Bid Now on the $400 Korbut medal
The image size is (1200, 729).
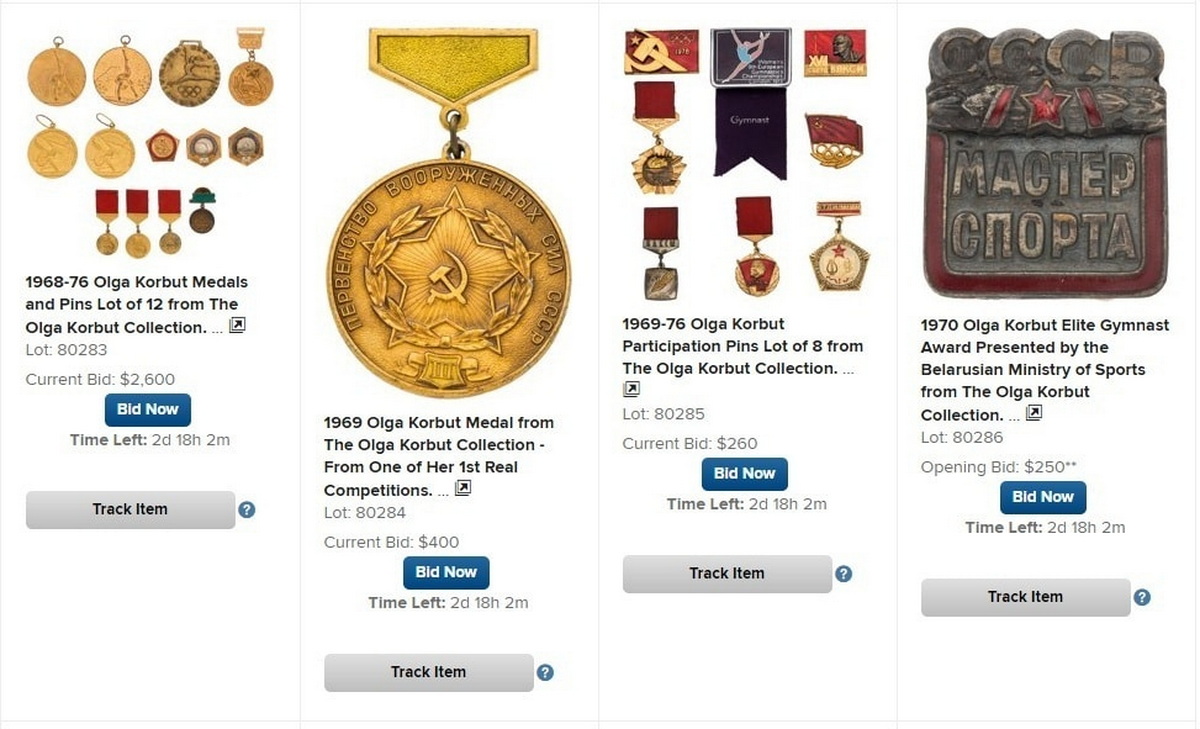(x=446, y=573)
